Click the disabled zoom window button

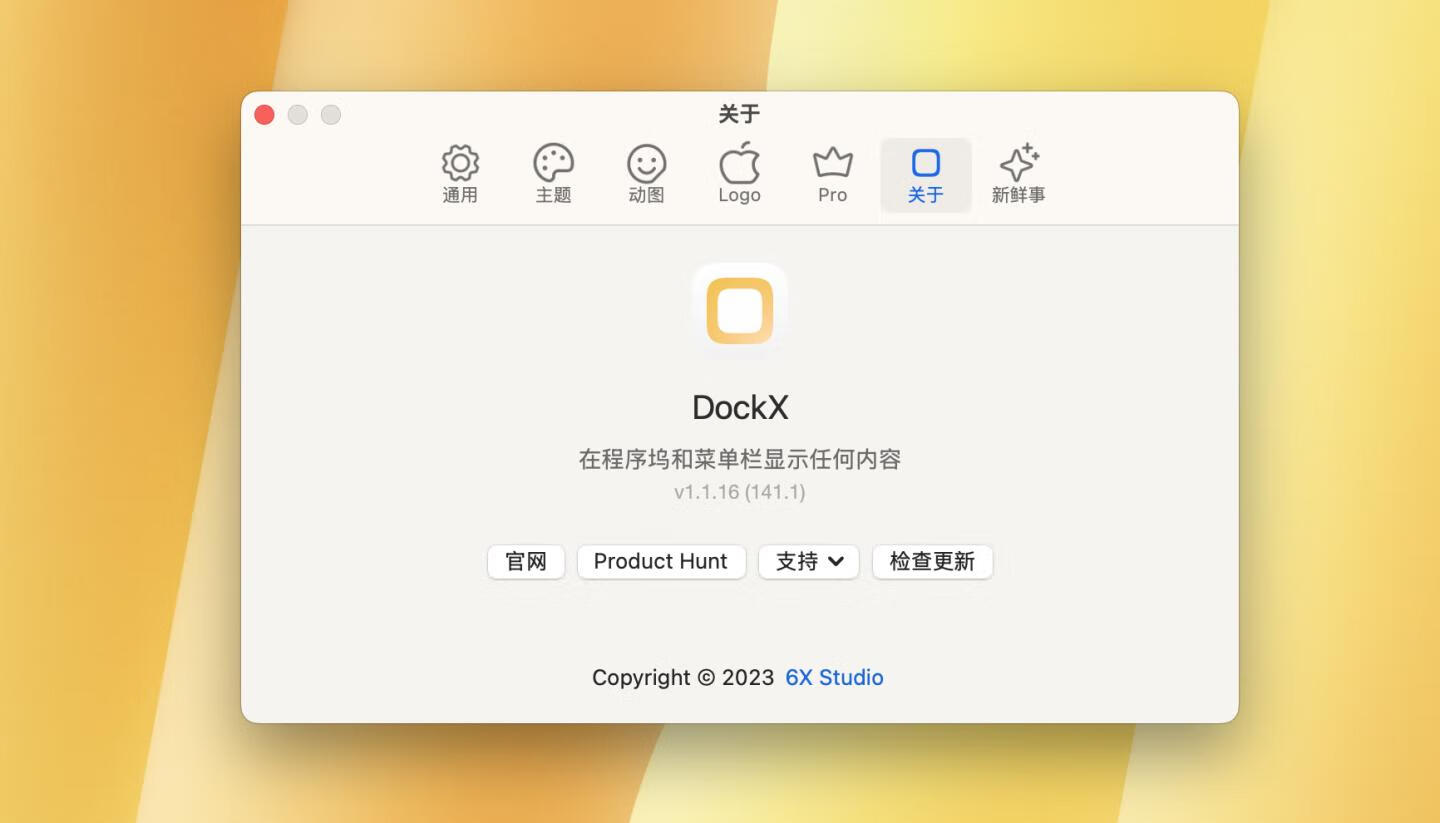point(331,115)
